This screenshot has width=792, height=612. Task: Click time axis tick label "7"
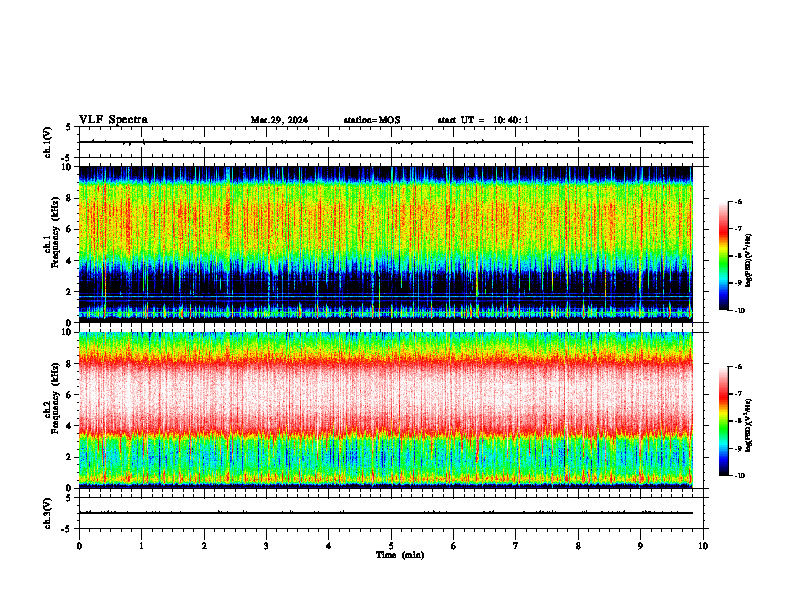(x=516, y=546)
